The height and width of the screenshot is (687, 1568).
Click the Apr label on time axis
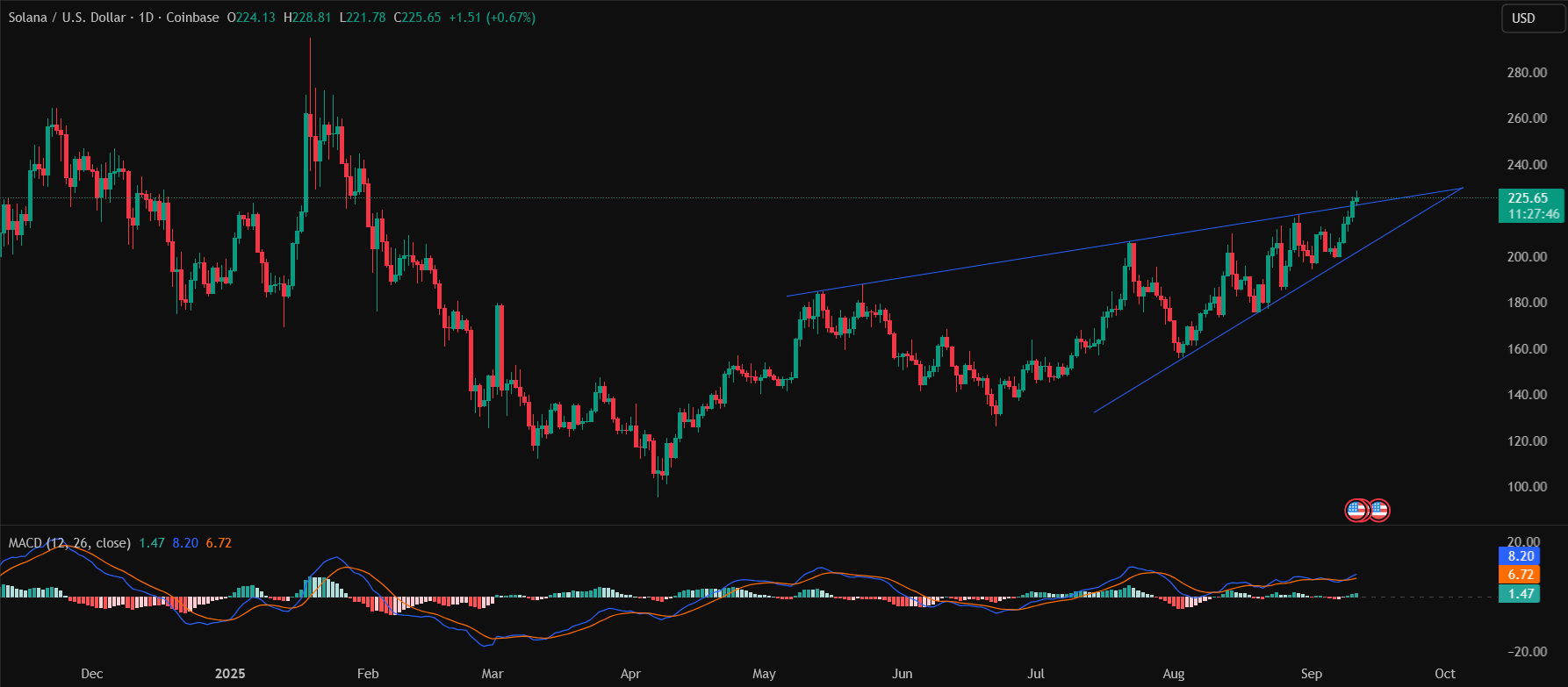tap(630, 674)
